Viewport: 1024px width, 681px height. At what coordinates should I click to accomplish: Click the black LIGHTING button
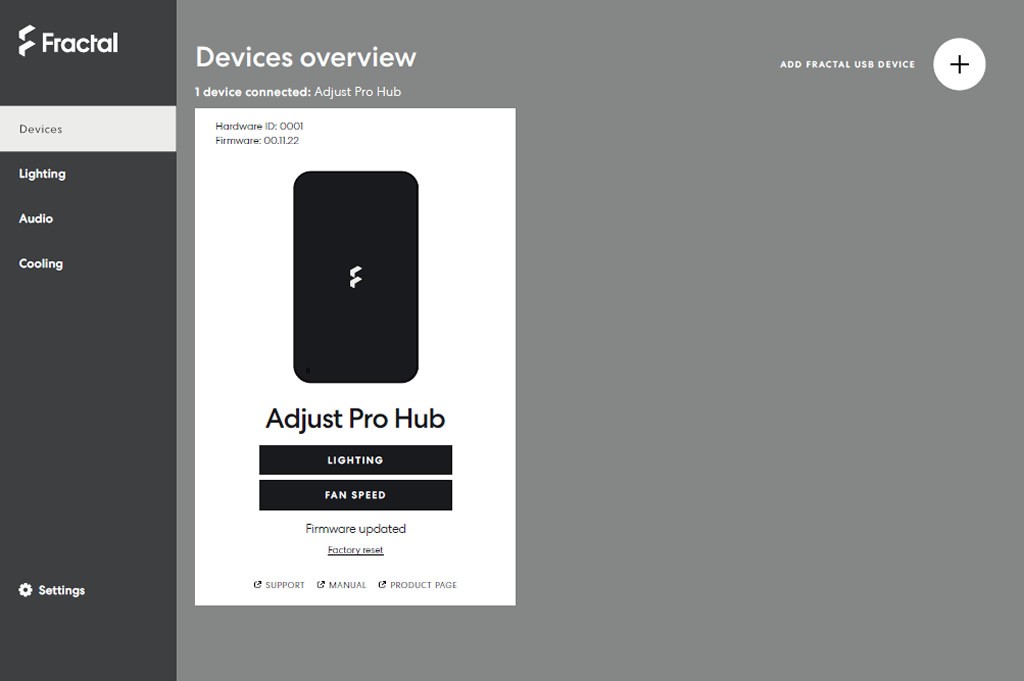tap(355, 460)
